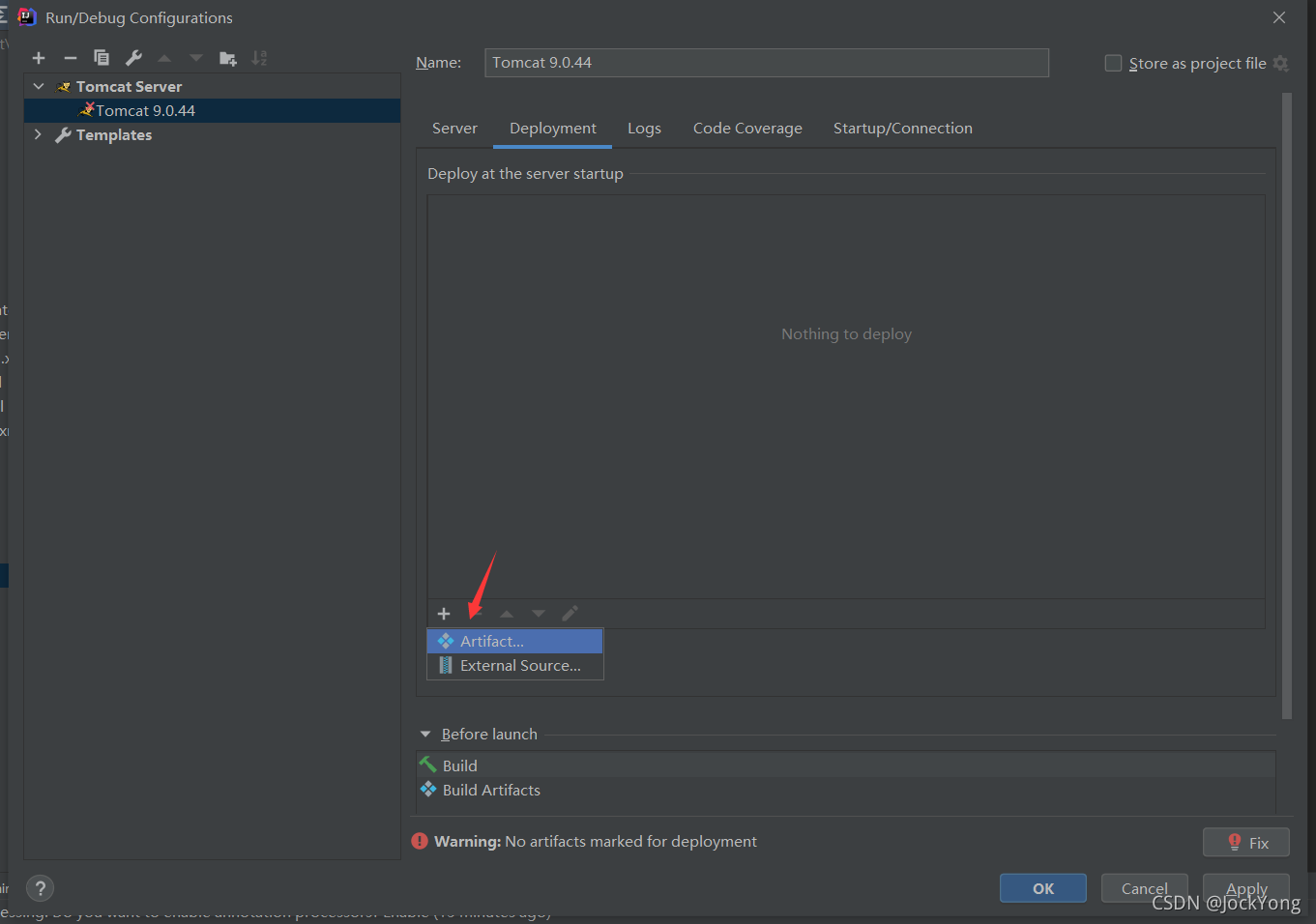The width and height of the screenshot is (1316, 924).
Task: Choose Artifact... from the popup menu
Action: pyautogui.click(x=515, y=641)
